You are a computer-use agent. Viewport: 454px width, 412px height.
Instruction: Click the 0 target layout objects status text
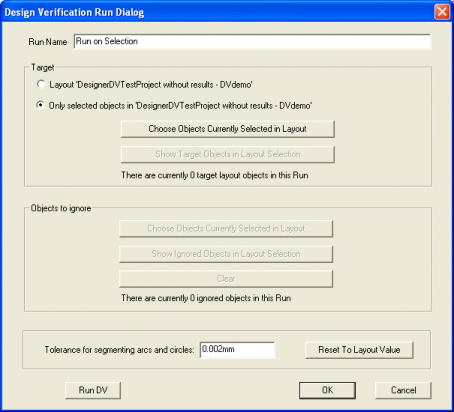[215, 175]
